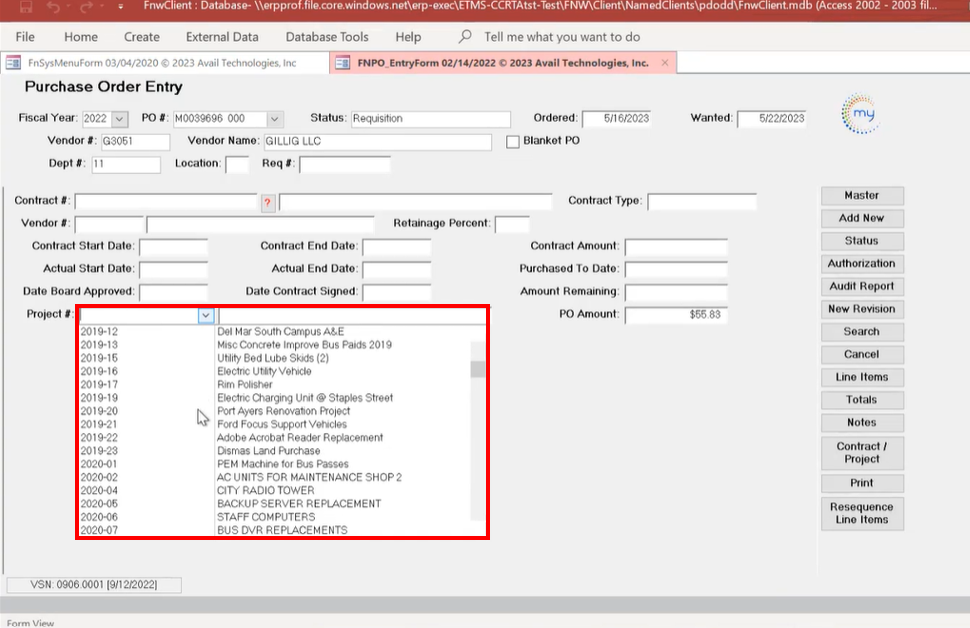Click the magnifier icon beside Tell me
Viewport: 970px width, 628px height.
pos(465,37)
